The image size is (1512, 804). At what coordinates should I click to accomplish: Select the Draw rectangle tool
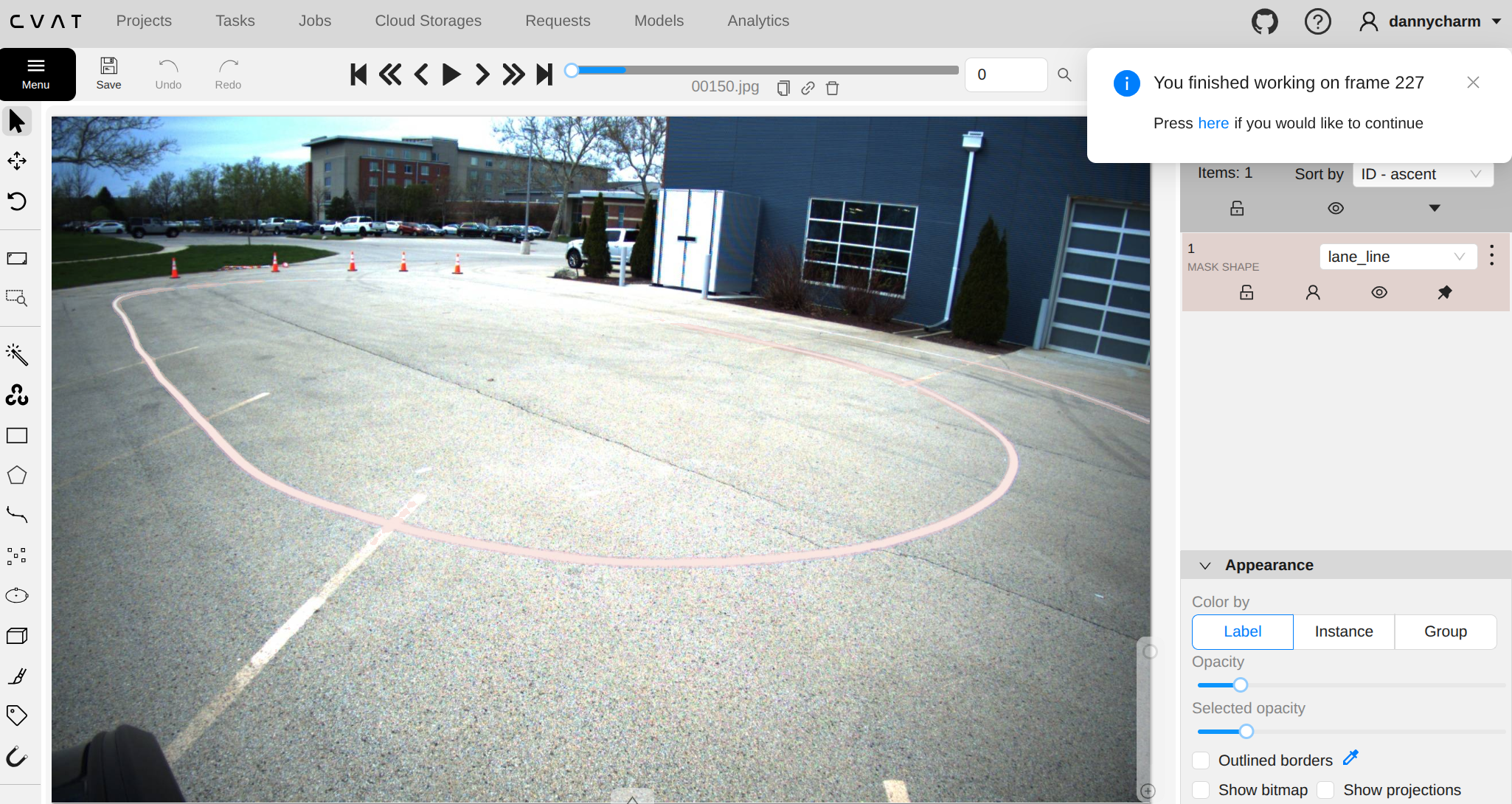[17, 436]
